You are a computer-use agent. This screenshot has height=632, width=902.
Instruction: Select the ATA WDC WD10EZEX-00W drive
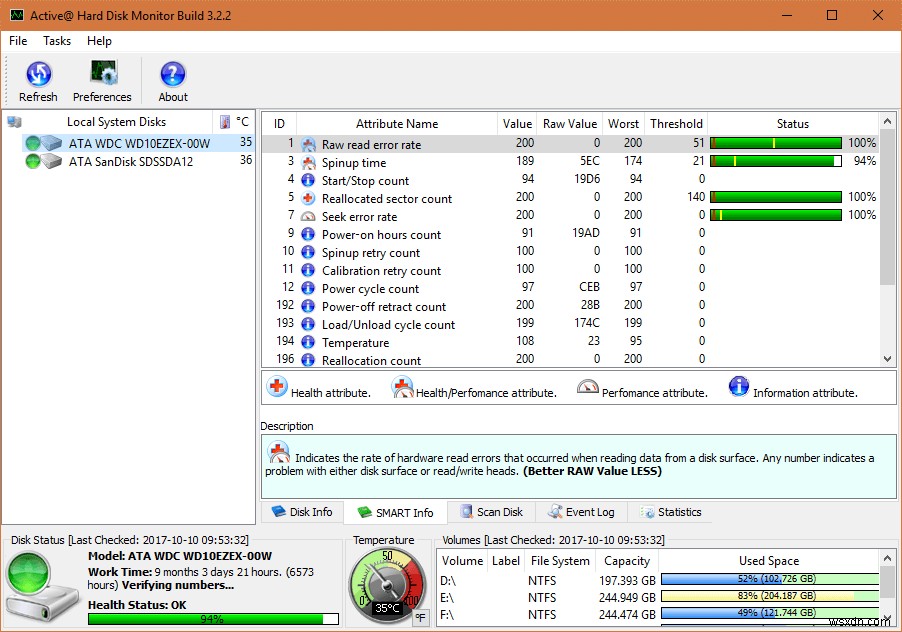(x=120, y=142)
